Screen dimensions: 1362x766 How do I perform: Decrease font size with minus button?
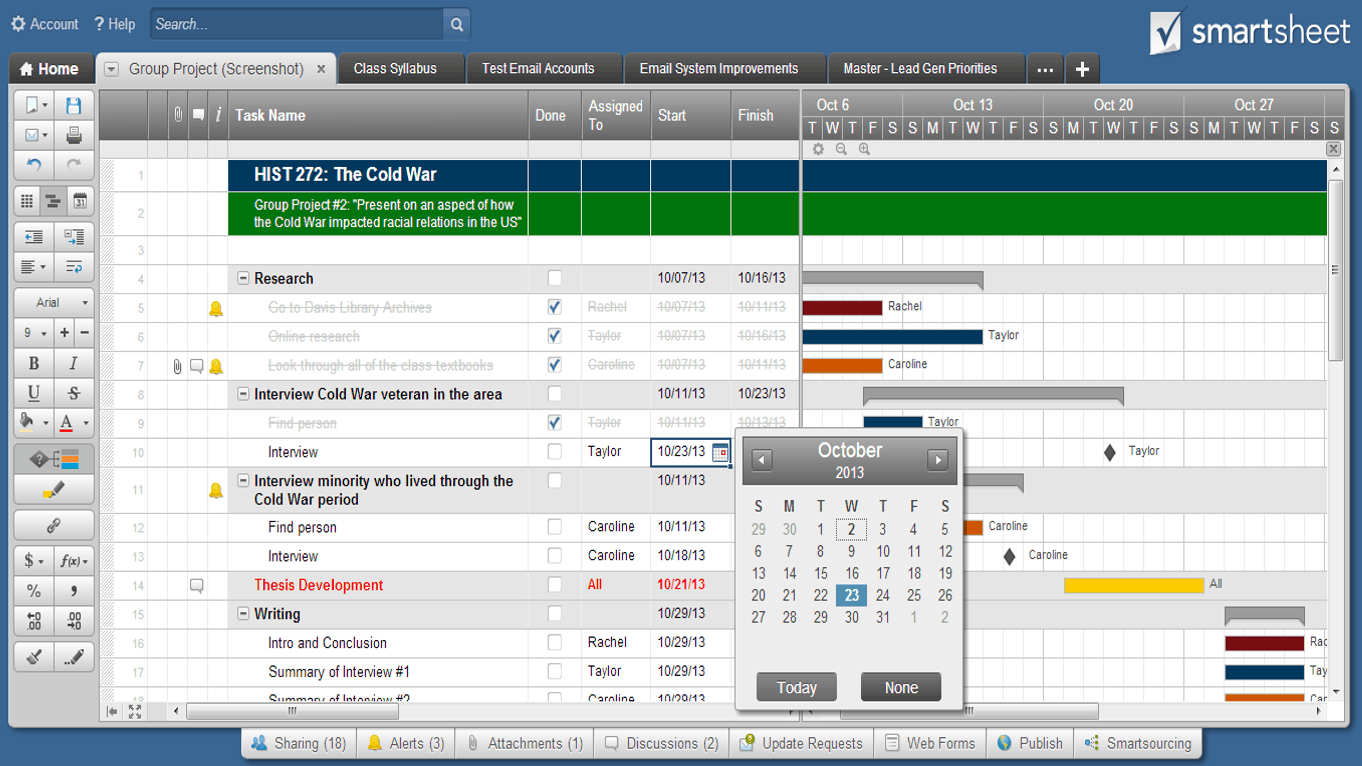(x=84, y=333)
